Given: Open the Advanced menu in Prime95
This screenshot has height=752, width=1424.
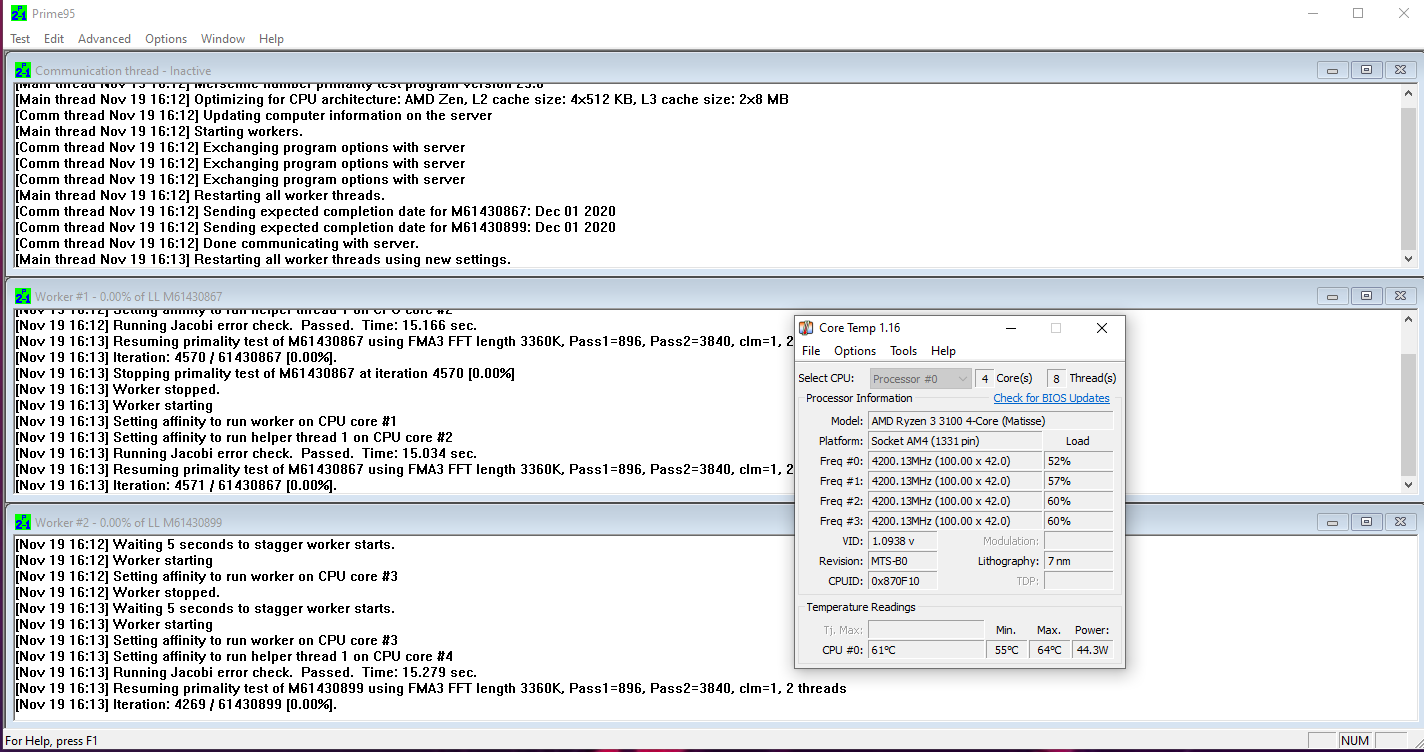Looking at the screenshot, I should click(104, 39).
